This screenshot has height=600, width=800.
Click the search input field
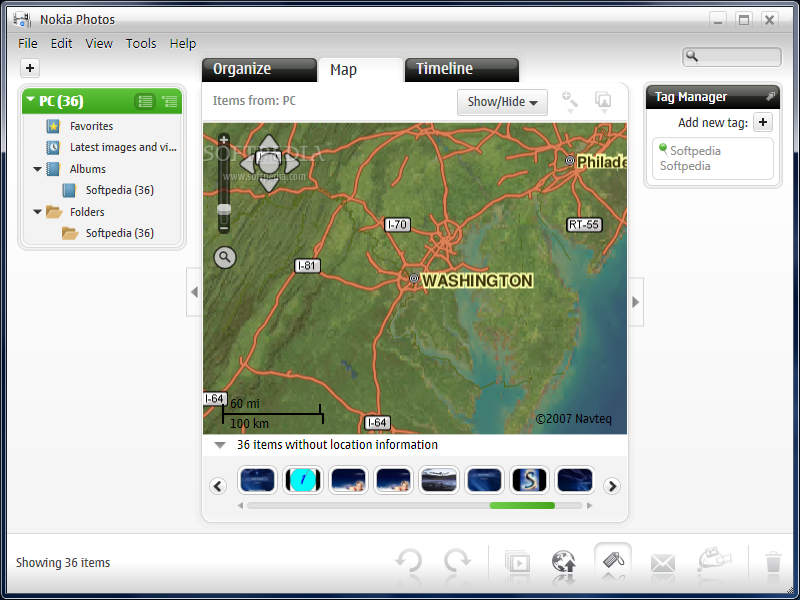(732, 57)
